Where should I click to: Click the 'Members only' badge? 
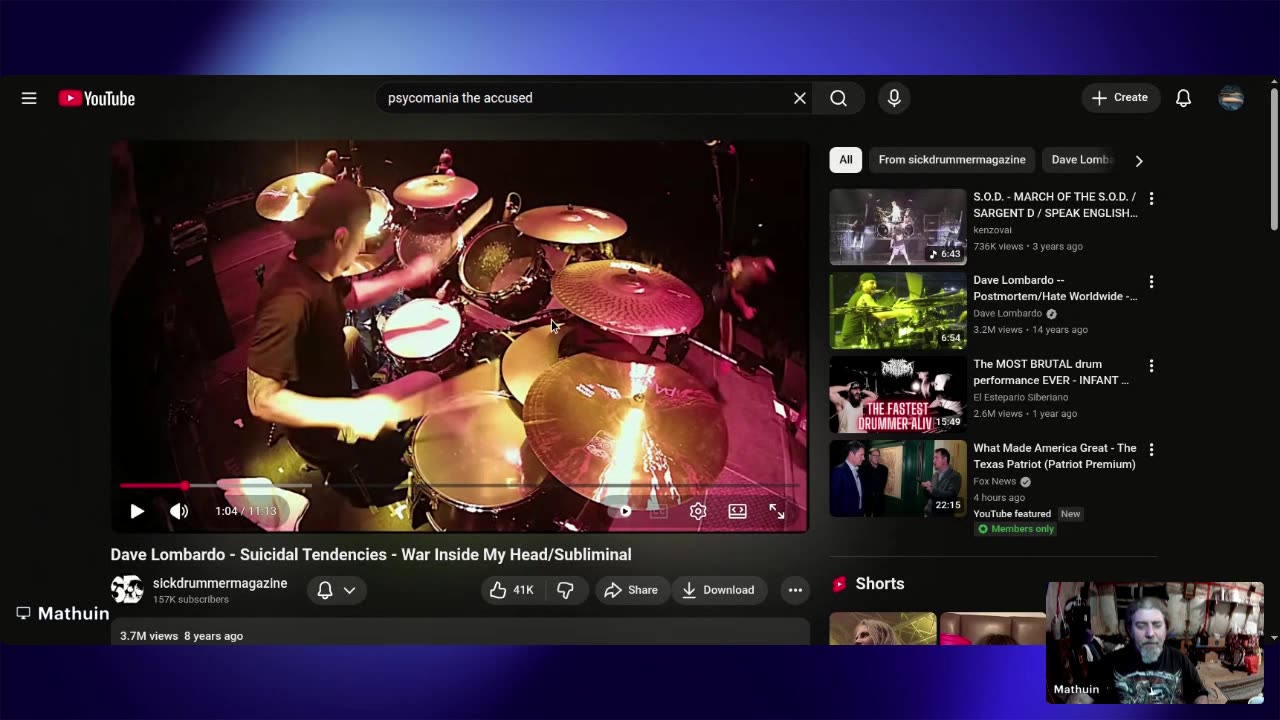(x=1016, y=529)
